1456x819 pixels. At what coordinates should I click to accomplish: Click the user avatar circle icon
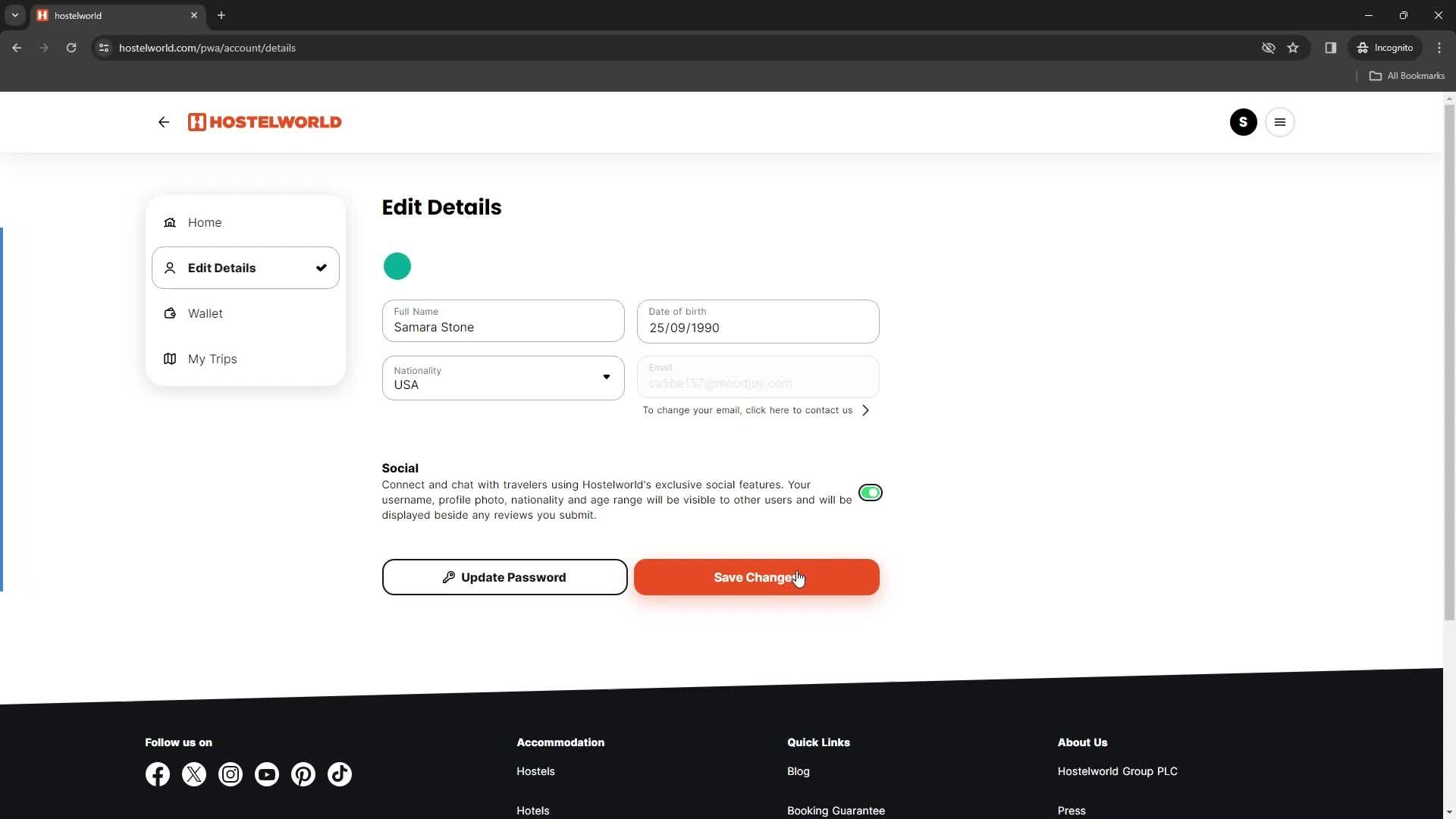1242,122
